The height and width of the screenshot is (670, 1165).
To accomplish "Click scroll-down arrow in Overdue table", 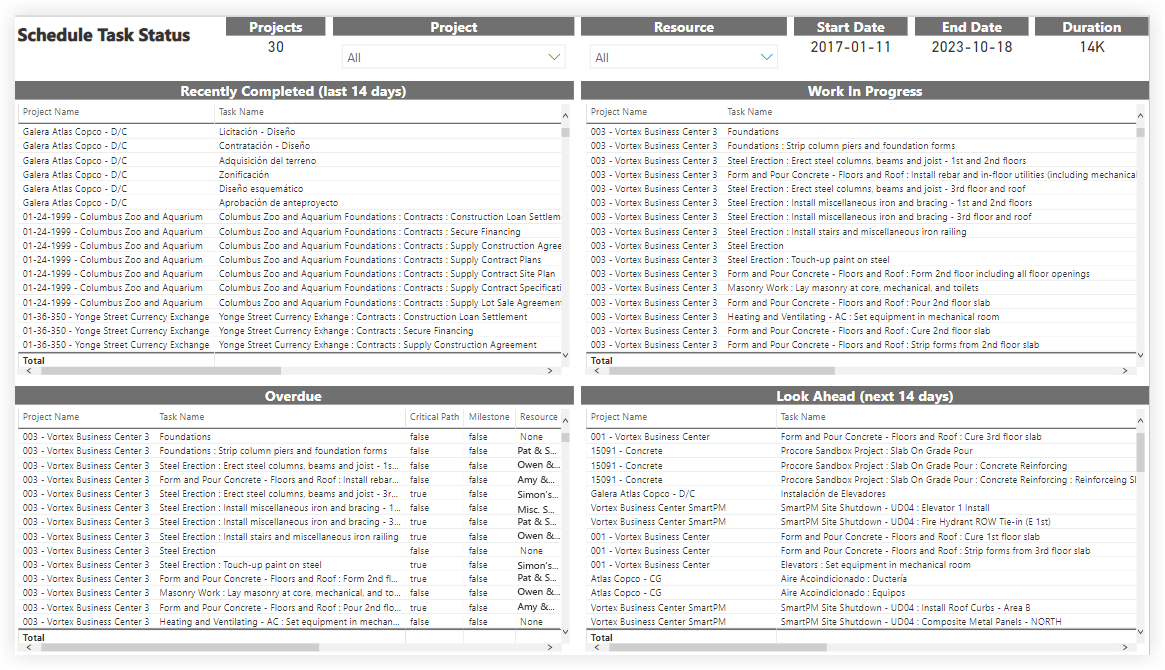I will (565, 632).
